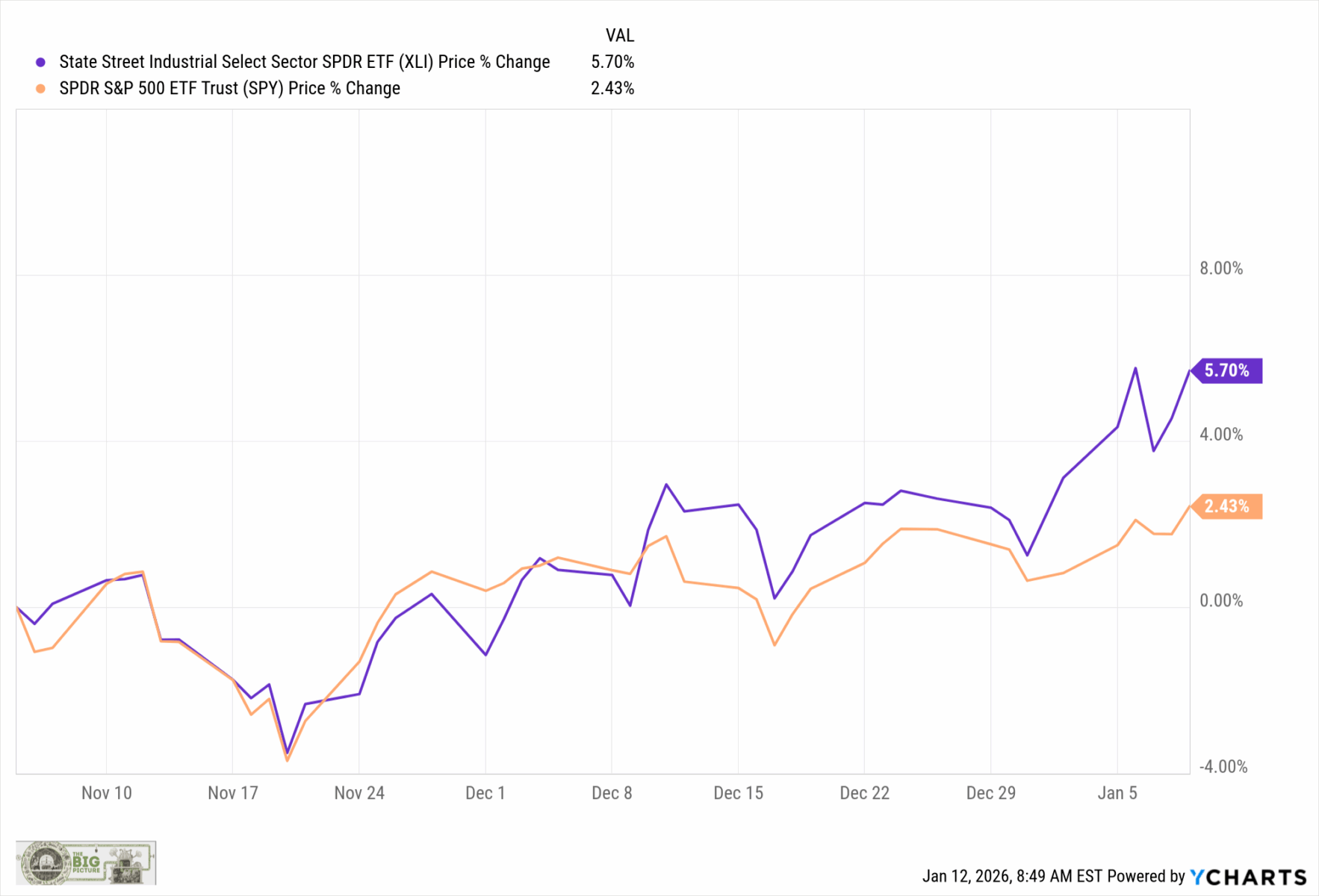Screen dimensions: 1319x896
Task: Click the Nov 10 date axis label
Action: (x=106, y=793)
